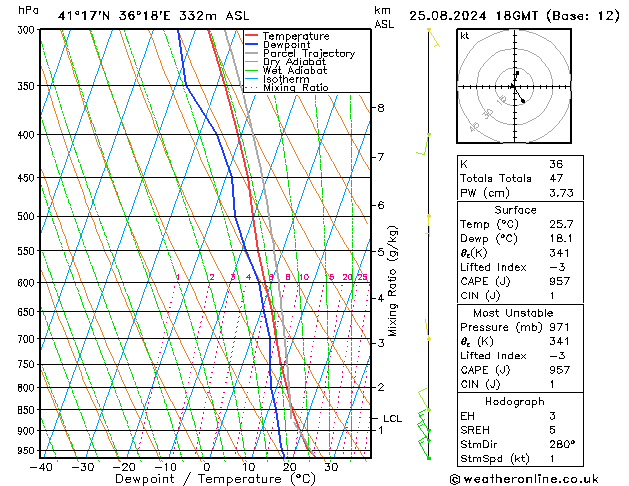
Task: Click the 'PW (cm)' value 3.73
Action: click(x=562, y=193)
